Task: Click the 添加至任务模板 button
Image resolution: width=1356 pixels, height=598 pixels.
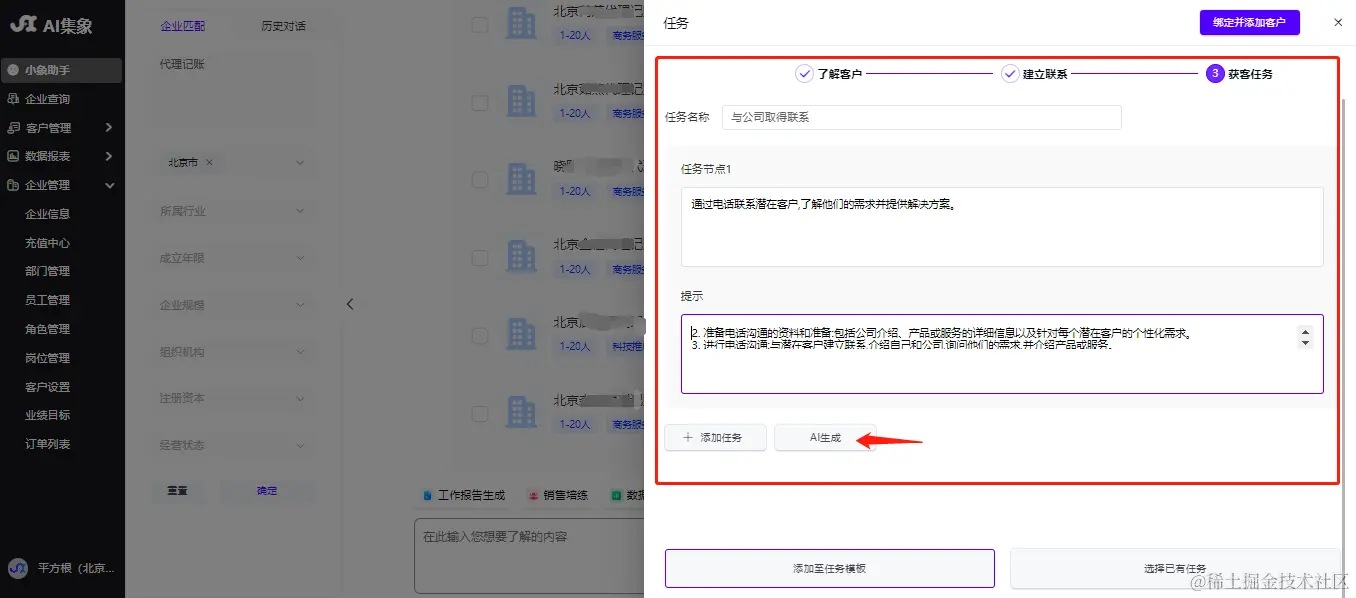Action: (x=829, y=568)
